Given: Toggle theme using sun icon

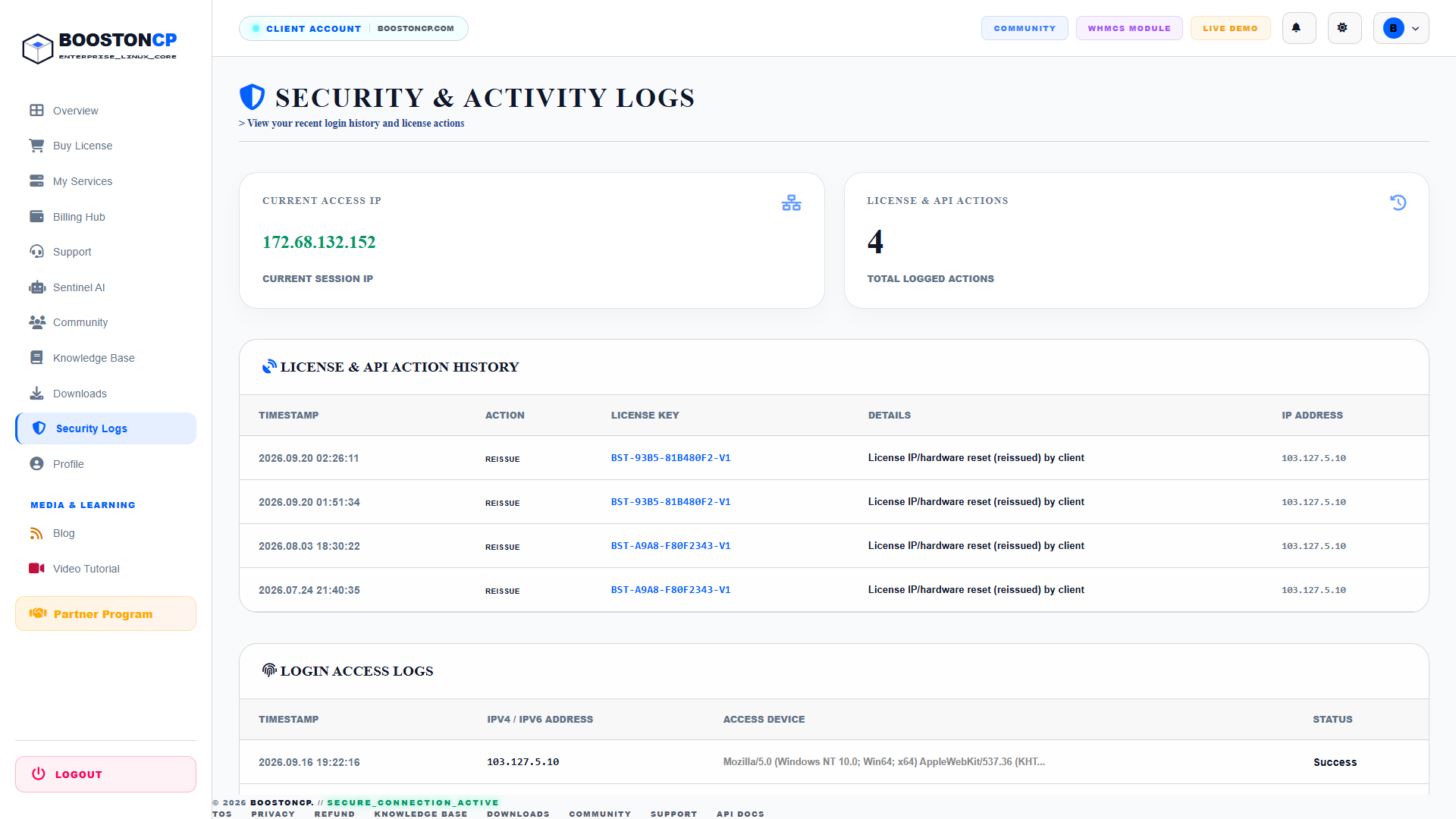Looking at the screenshot, I should click(1345, 28).
